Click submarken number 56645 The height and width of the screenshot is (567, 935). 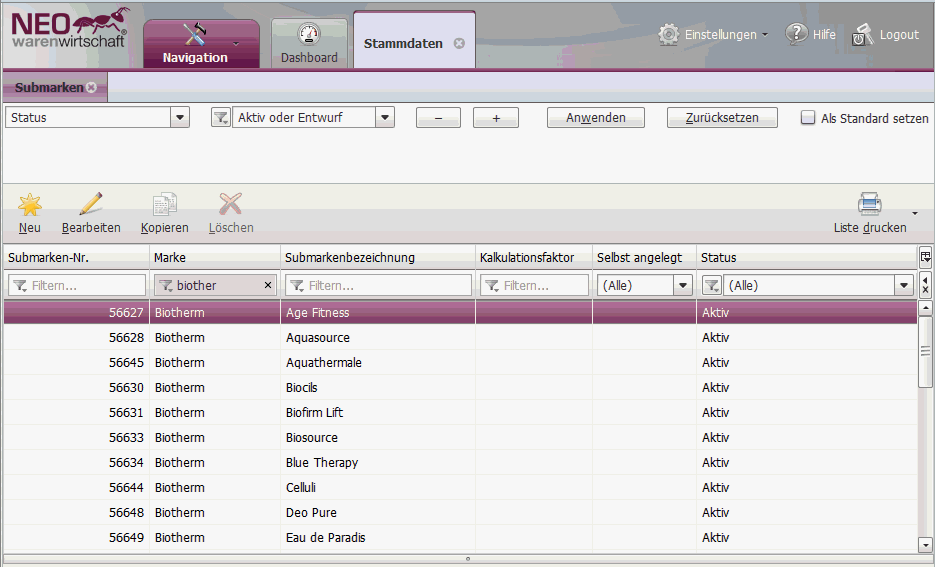click(126, 362)
